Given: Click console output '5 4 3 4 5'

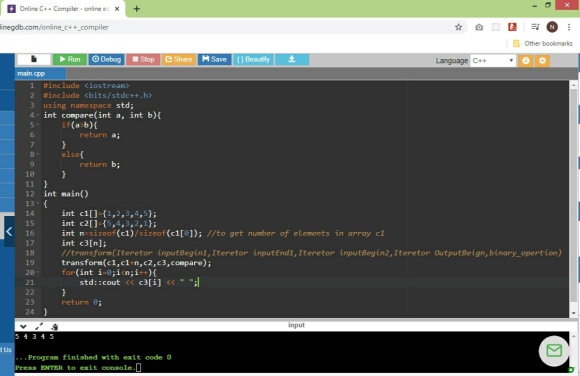Looking at the screenshot, I should [x=34, y=336].
